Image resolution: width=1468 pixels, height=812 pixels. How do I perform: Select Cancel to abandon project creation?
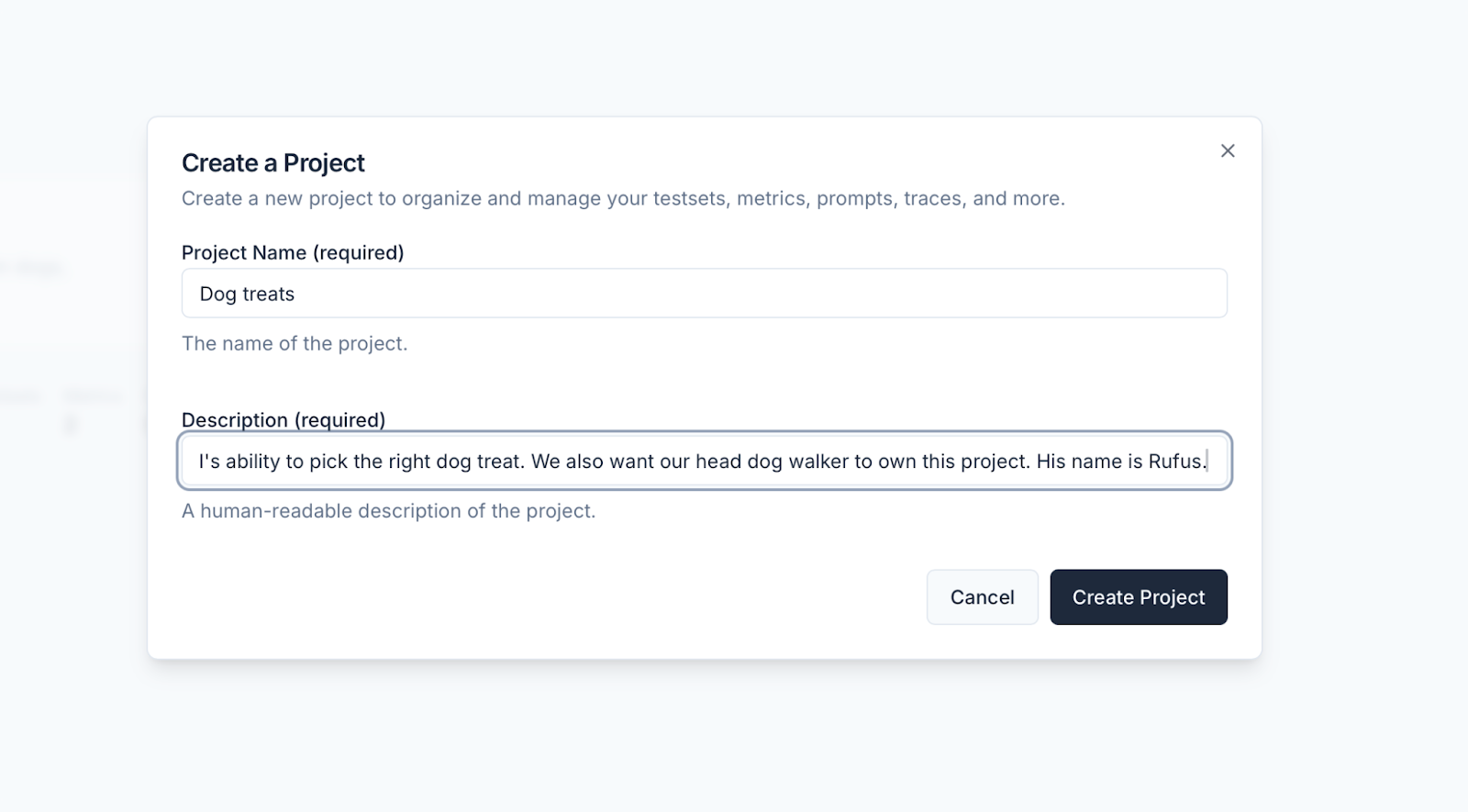(x=982, y=596)
